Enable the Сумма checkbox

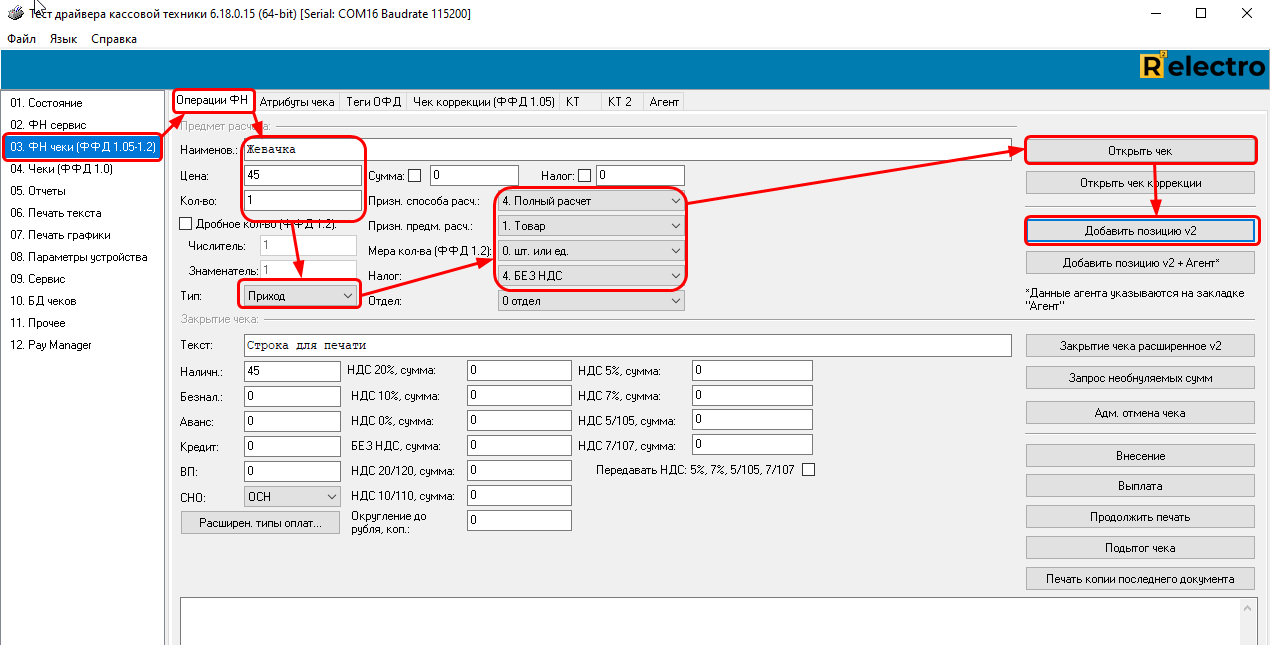click(414, 176)
